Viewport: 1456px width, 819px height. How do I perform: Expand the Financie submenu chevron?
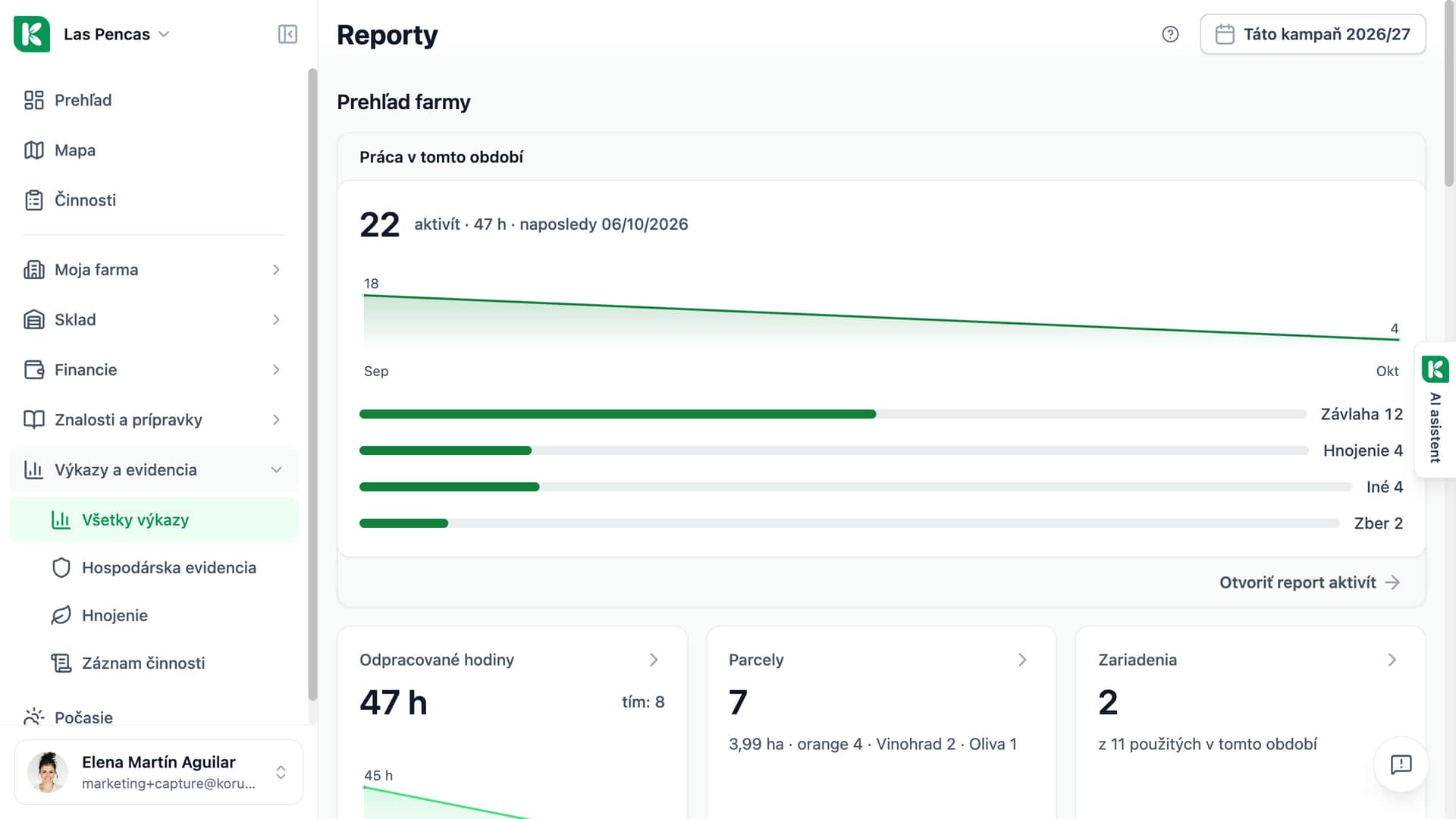[x=276, y=370]
